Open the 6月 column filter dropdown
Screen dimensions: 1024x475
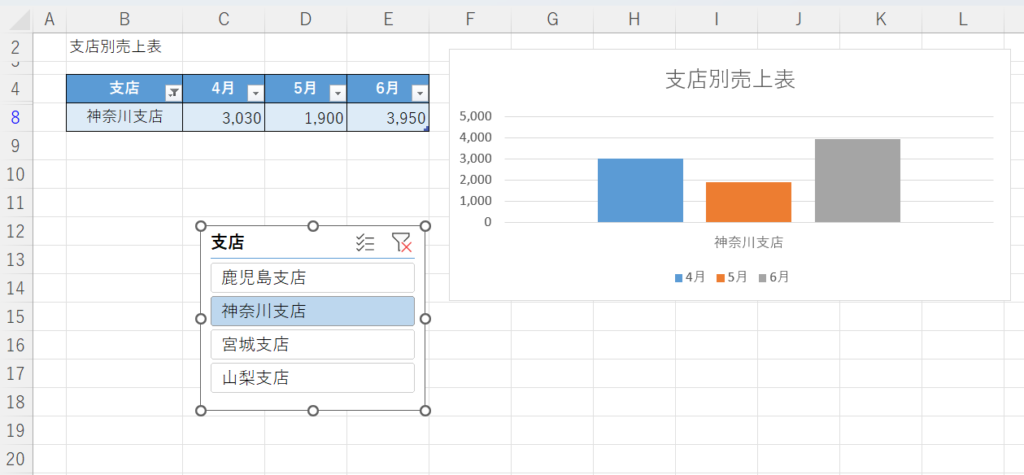coord(419,92)
